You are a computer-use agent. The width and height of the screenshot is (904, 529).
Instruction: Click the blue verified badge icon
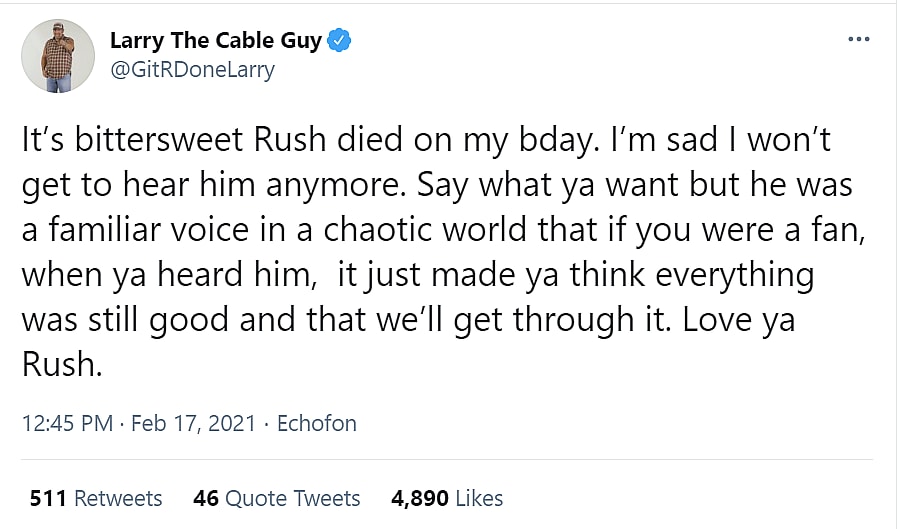pyautogui.click(x=340, y=41)
